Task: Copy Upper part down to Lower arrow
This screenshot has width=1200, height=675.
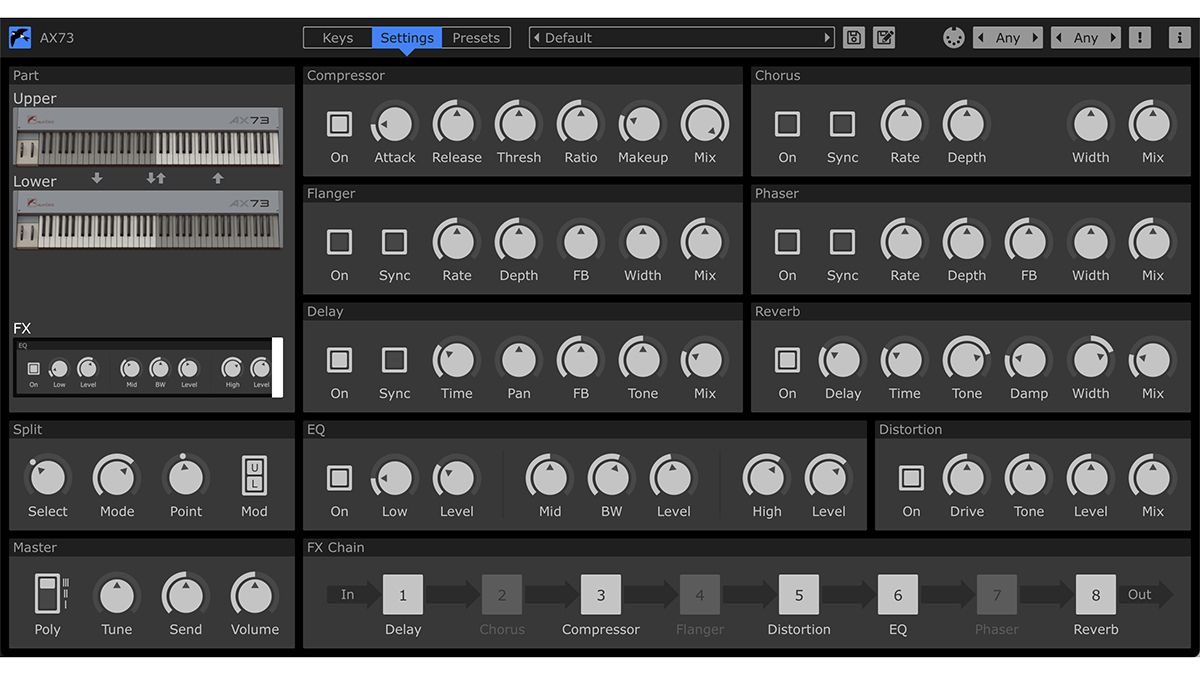Action: tap(97, 178)
